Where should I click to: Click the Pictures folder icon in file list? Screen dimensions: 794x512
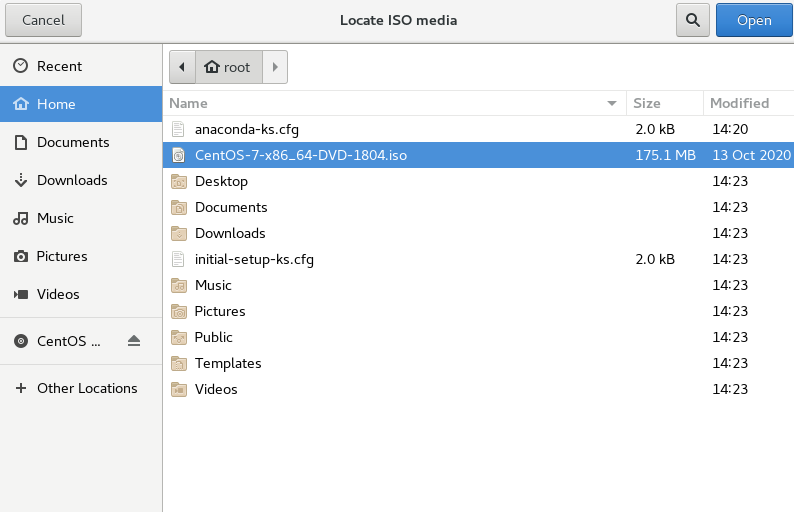coord(179,311)
